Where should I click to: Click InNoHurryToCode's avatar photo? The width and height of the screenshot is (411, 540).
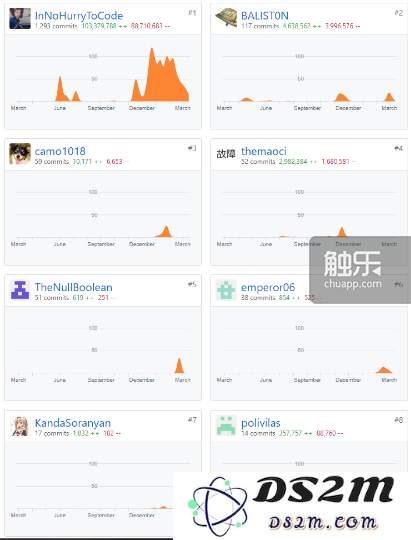[20, 19]
